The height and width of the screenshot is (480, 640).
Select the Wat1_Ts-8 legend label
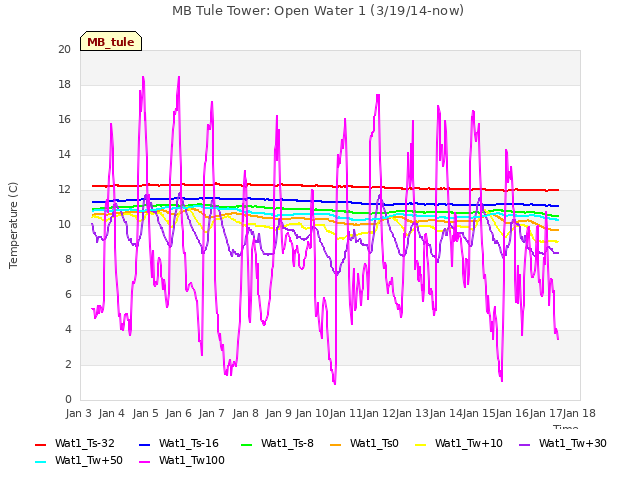pyautogui.click(x=287, y=443)
